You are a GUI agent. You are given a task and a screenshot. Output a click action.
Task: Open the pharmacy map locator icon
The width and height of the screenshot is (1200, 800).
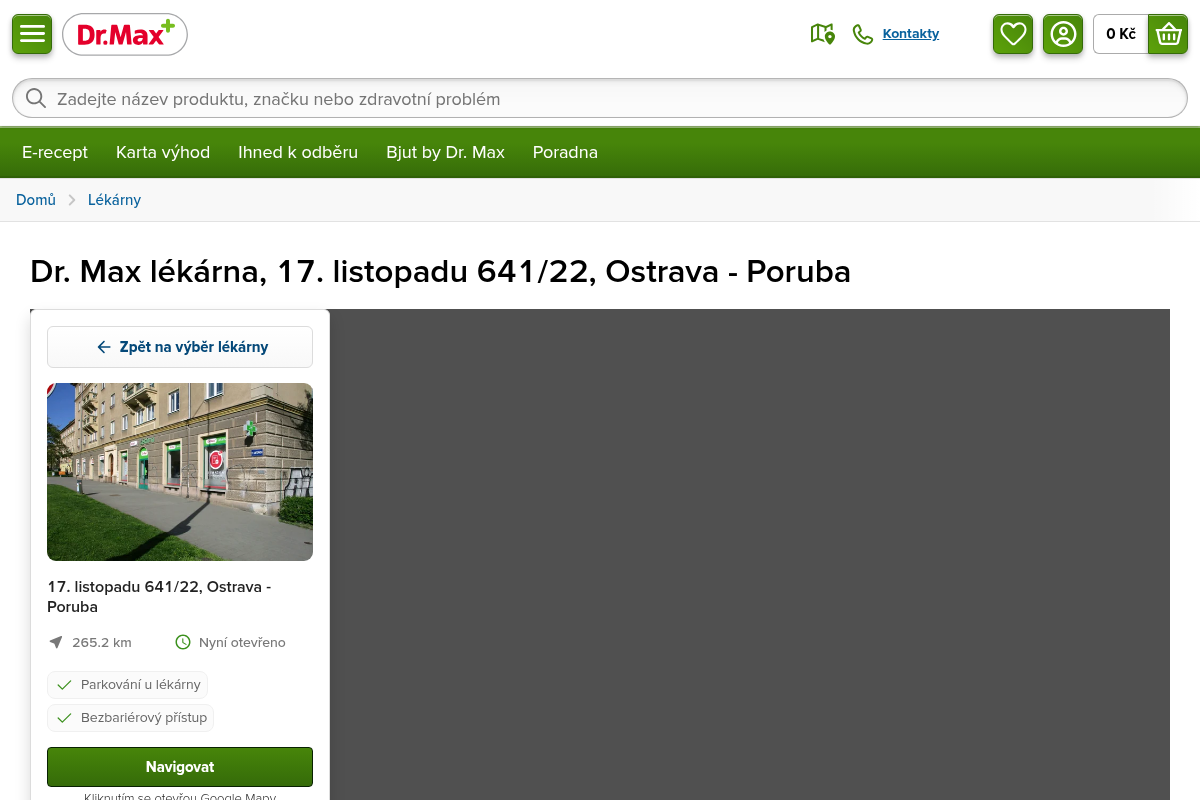click(823, 34)
